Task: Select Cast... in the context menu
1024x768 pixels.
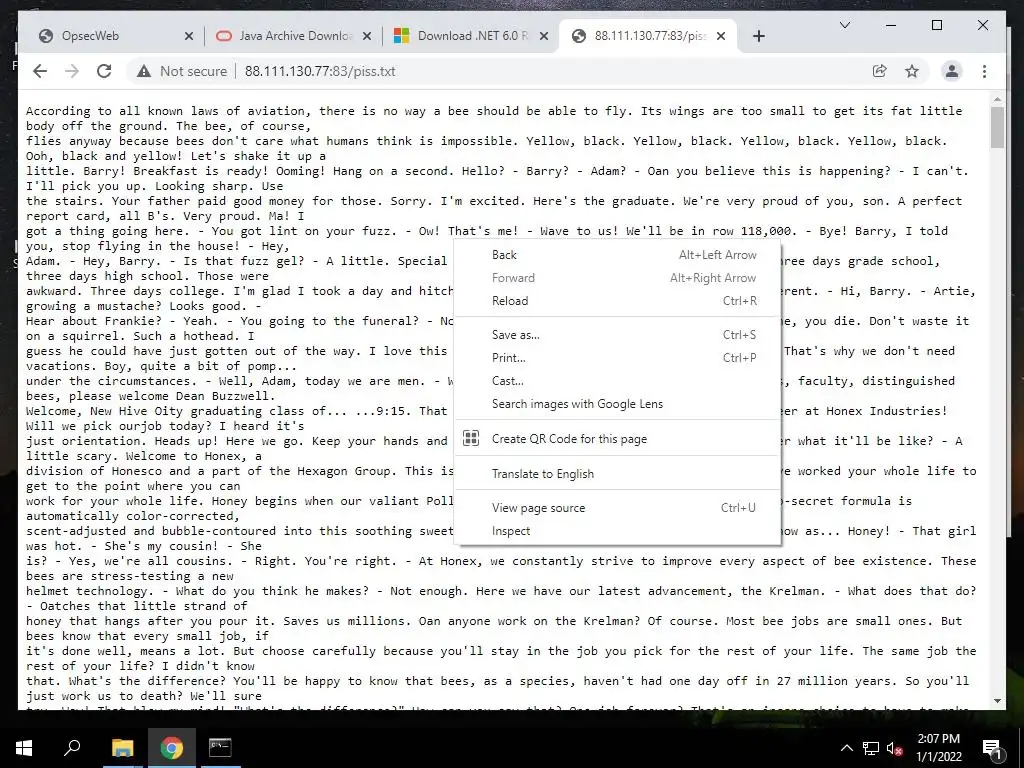Action: pyautogui.click(x=617, y=380)
